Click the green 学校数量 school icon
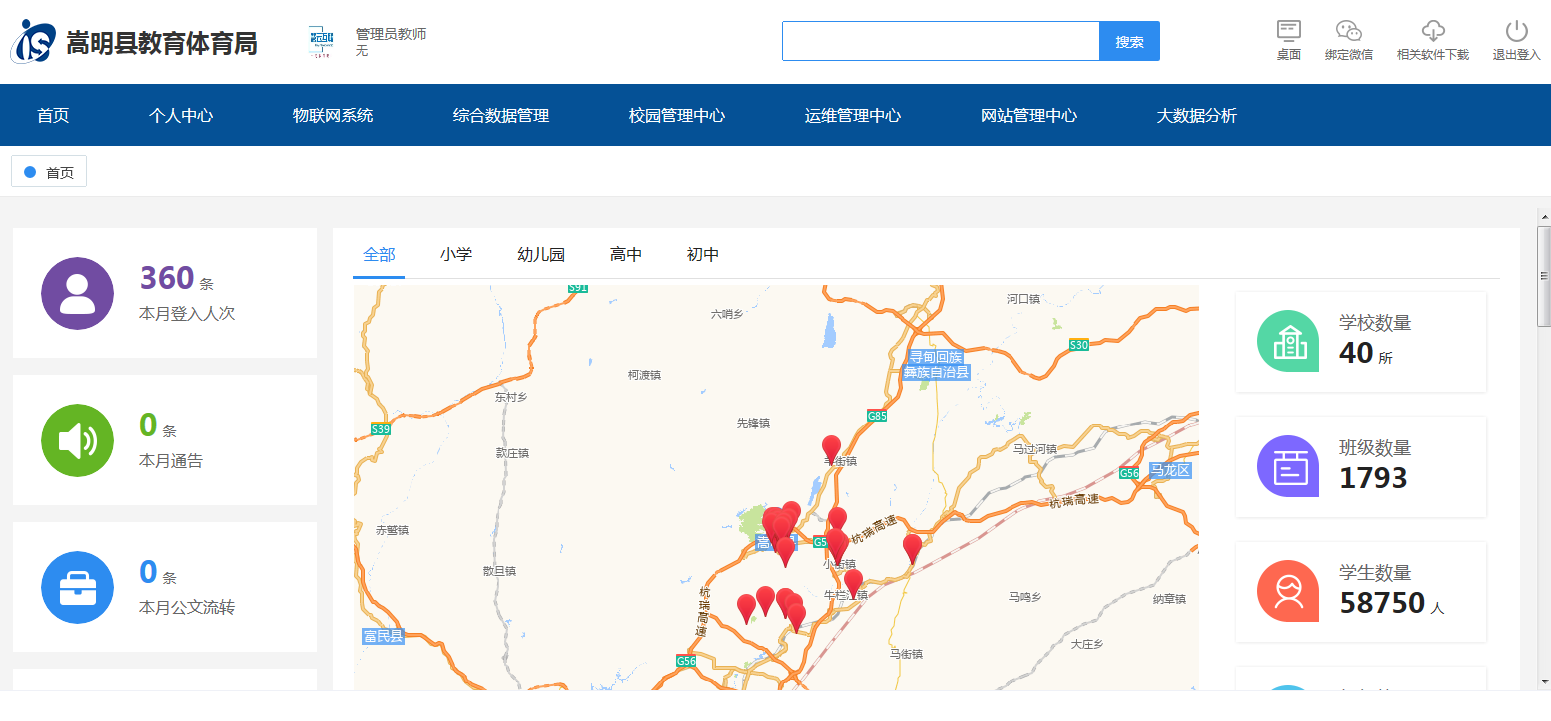 pyautogui.click(x=1287, y=341)
